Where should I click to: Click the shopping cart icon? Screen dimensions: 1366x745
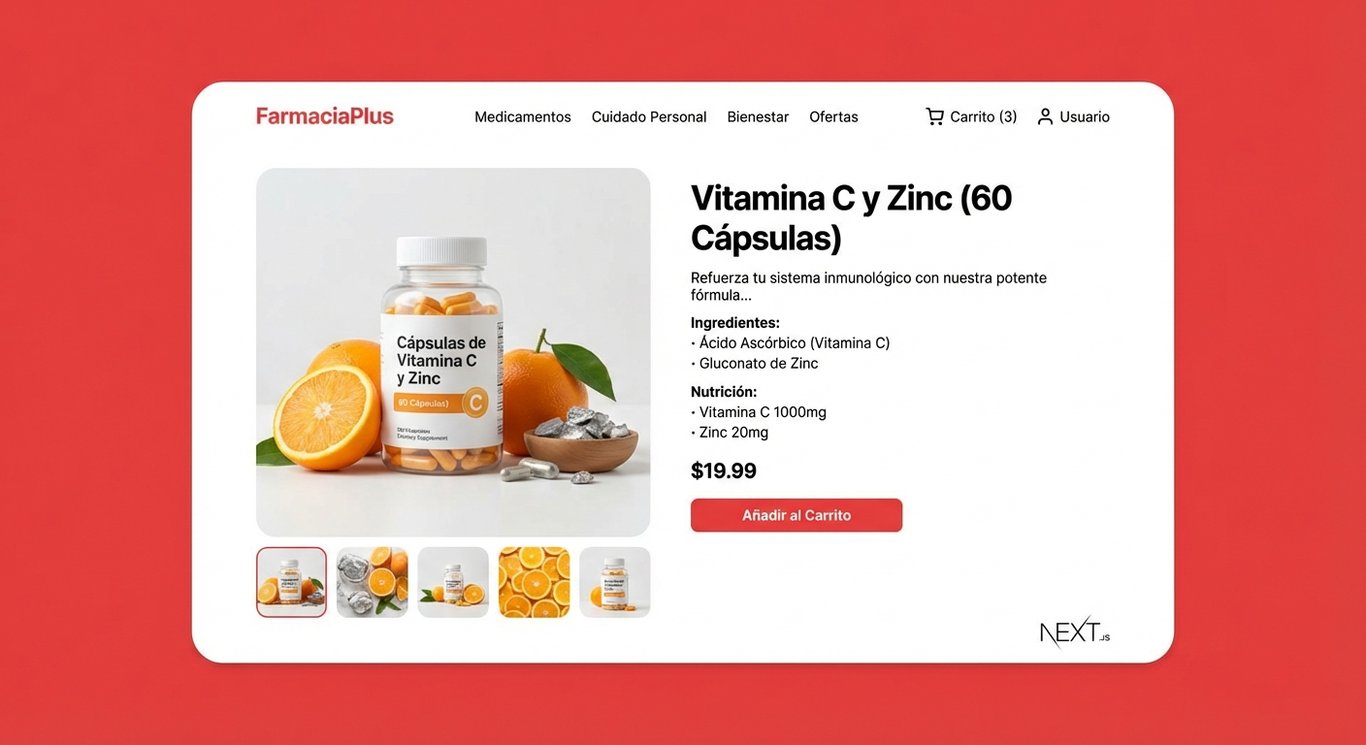pyautogui.click(x=934, y=117)
